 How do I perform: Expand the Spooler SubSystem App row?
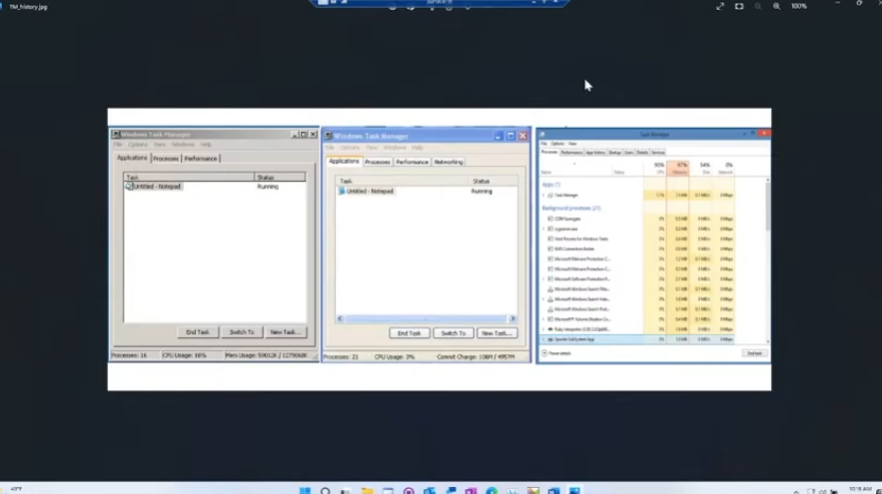543,340
